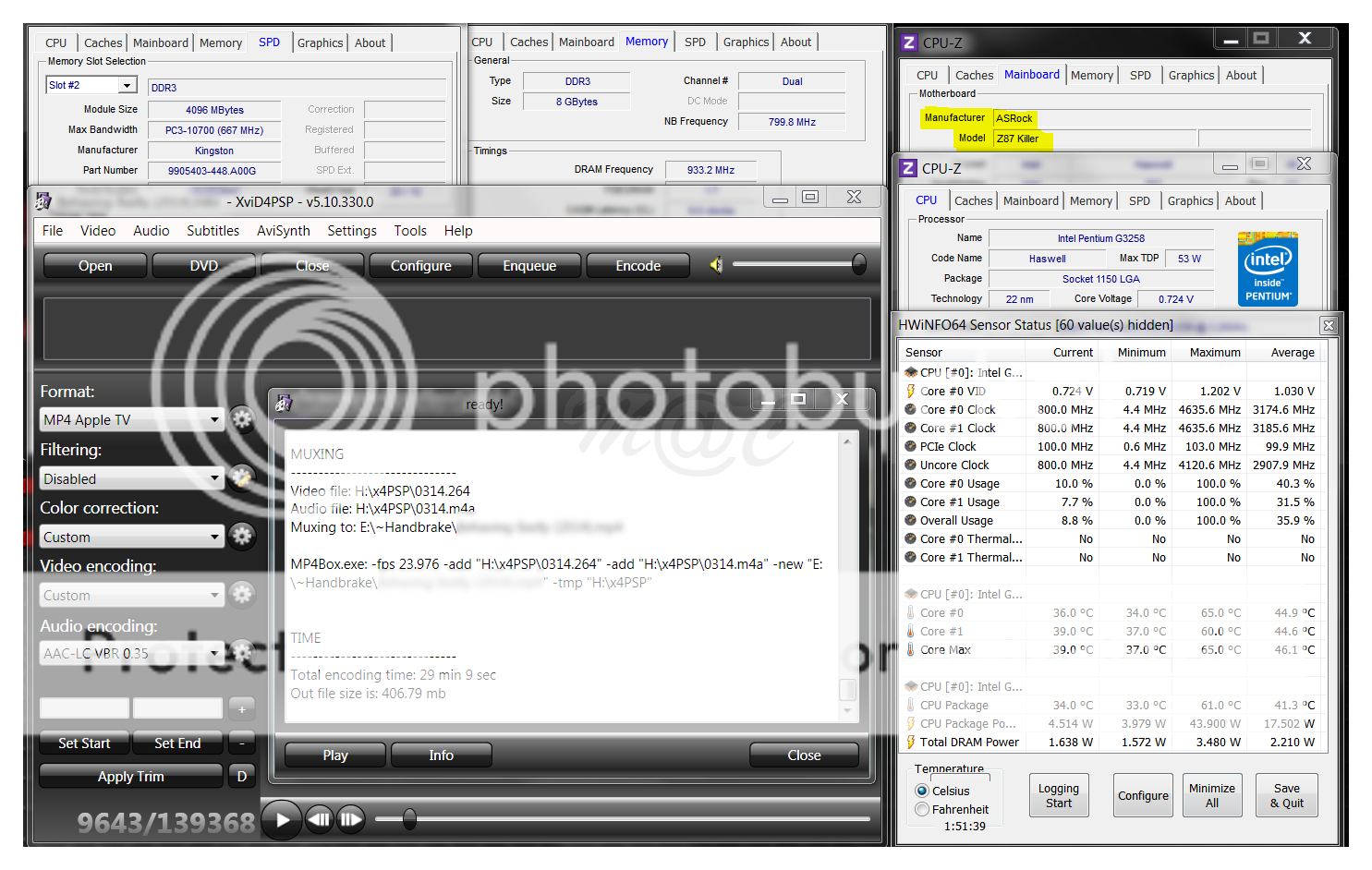This screenshot has width=1372, height=870.
Task: Click the trim start time input field
Action: 84,708
